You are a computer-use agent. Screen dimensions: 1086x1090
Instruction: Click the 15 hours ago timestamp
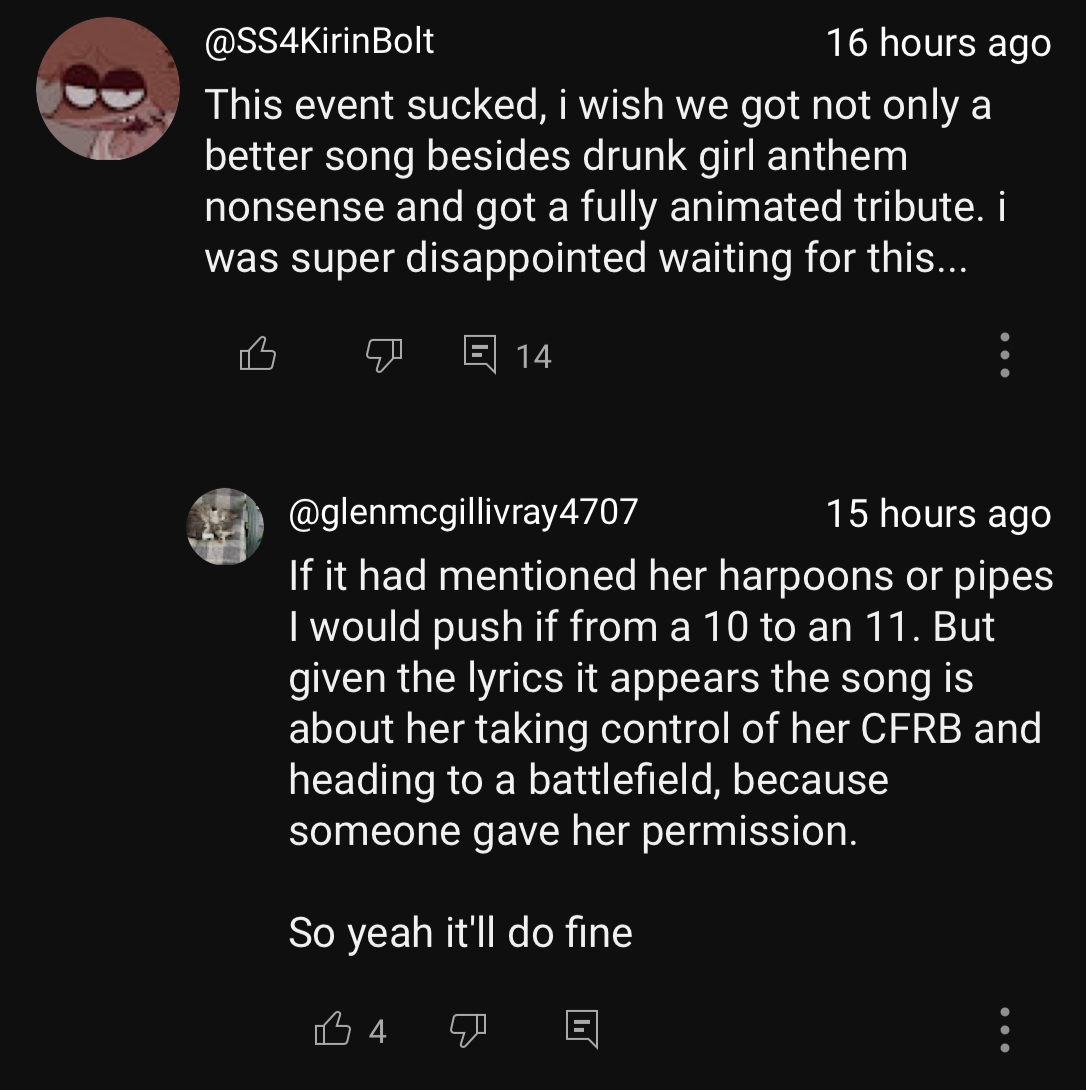(938, 514)
